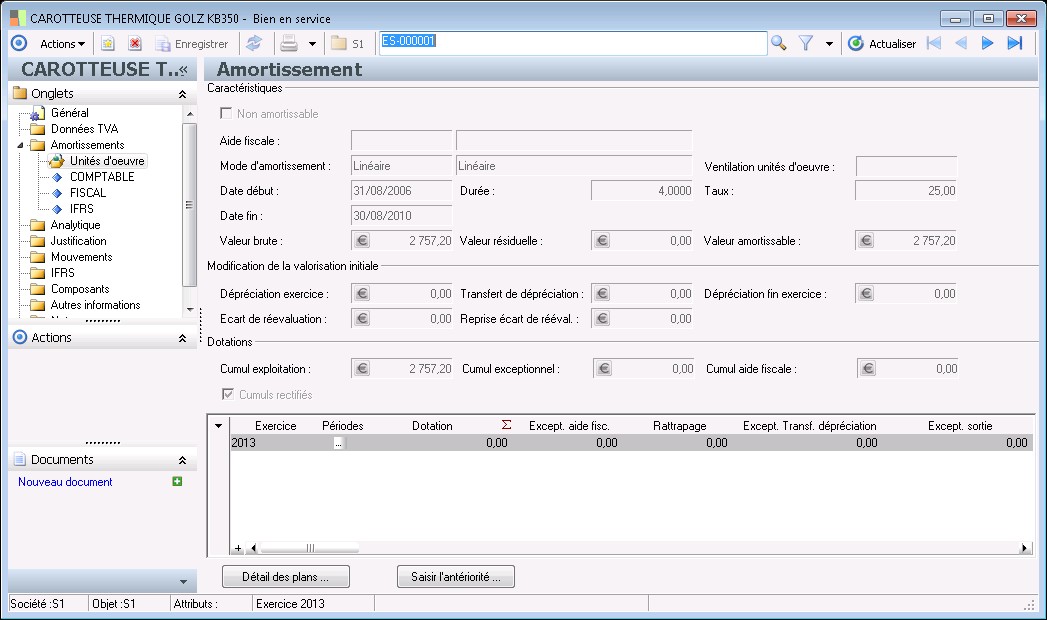Viewport: 1047px width, 620px height.
Task: Click the funnel filter icon
Action: click(x=806, y=44)
